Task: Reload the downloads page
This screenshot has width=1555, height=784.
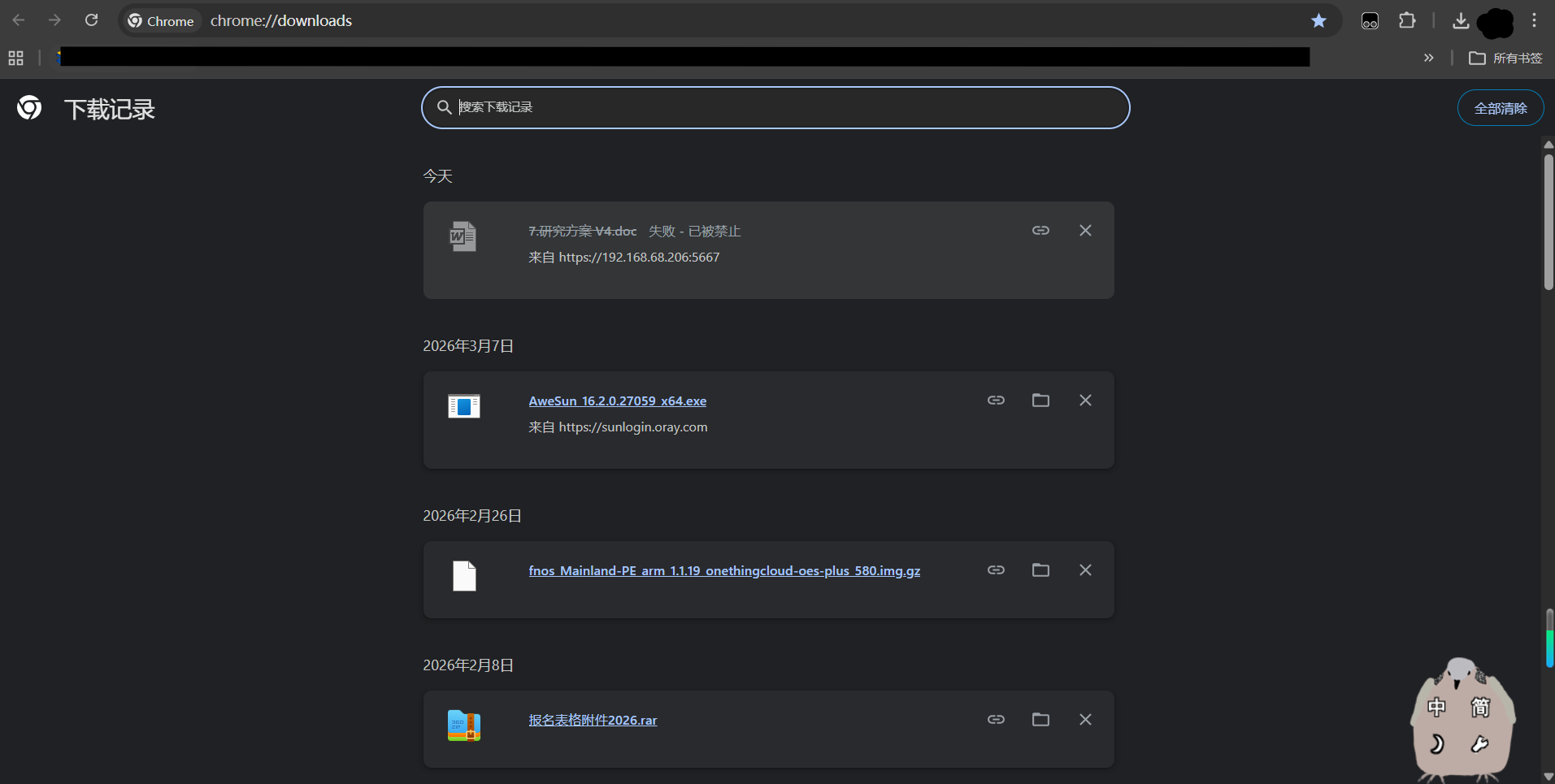Action: tap(92, 20)
